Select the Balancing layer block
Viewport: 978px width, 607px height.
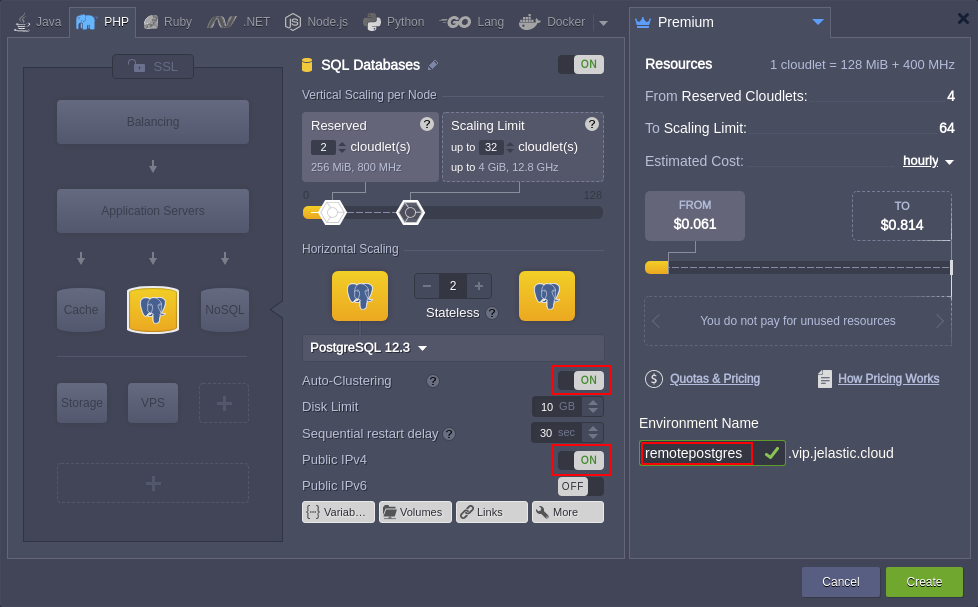(153, 122)
